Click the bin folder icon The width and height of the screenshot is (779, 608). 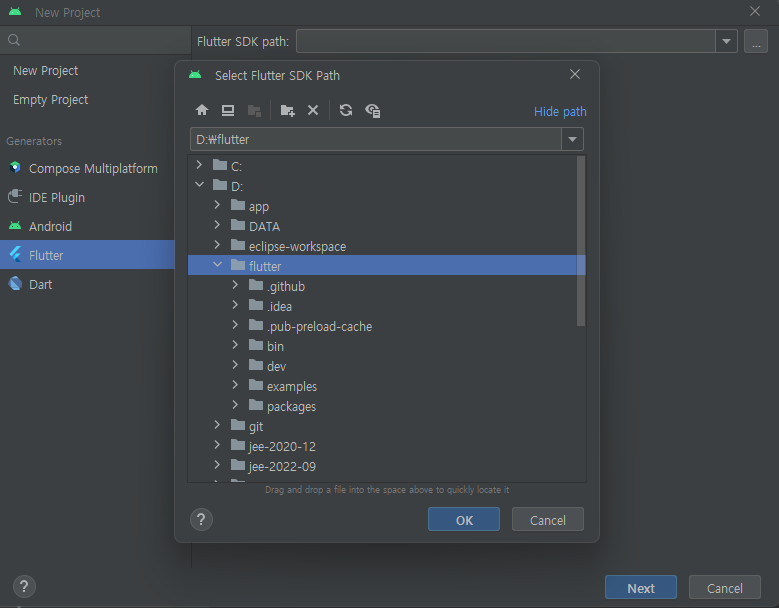coord(256,345)
